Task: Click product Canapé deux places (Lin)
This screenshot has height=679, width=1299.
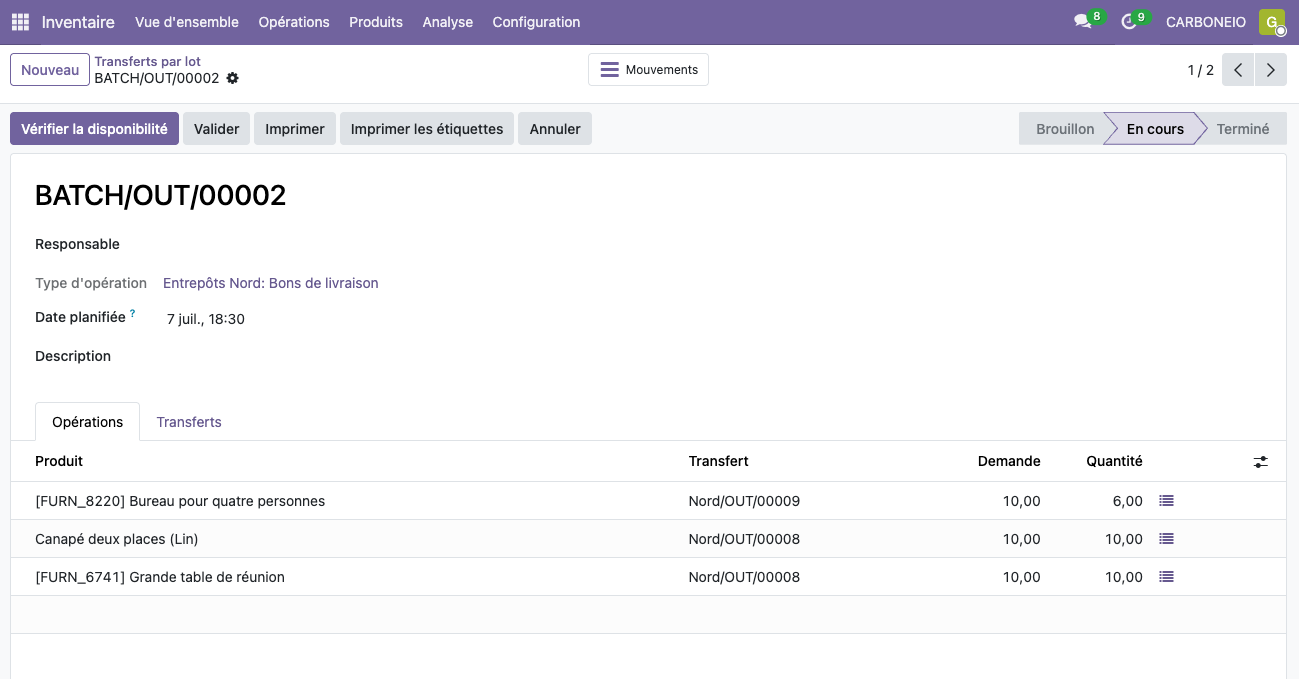Action: [117, 539]
